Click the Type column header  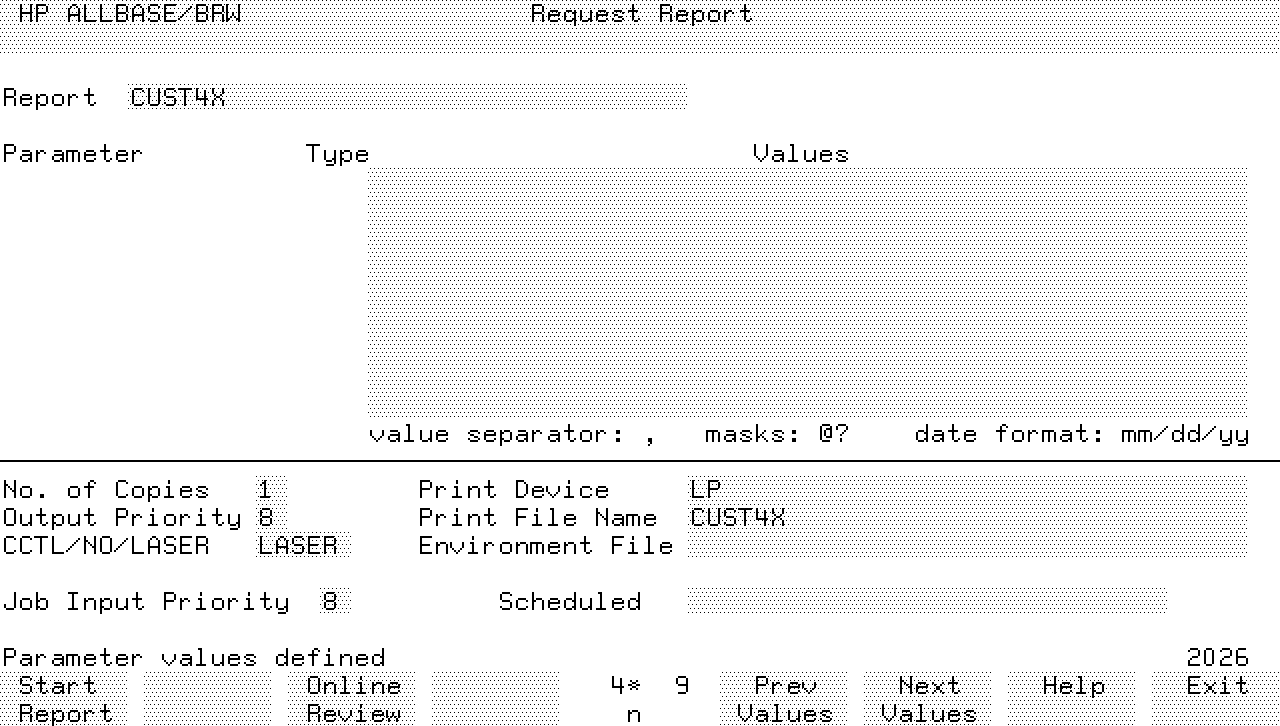pos(337,154)
